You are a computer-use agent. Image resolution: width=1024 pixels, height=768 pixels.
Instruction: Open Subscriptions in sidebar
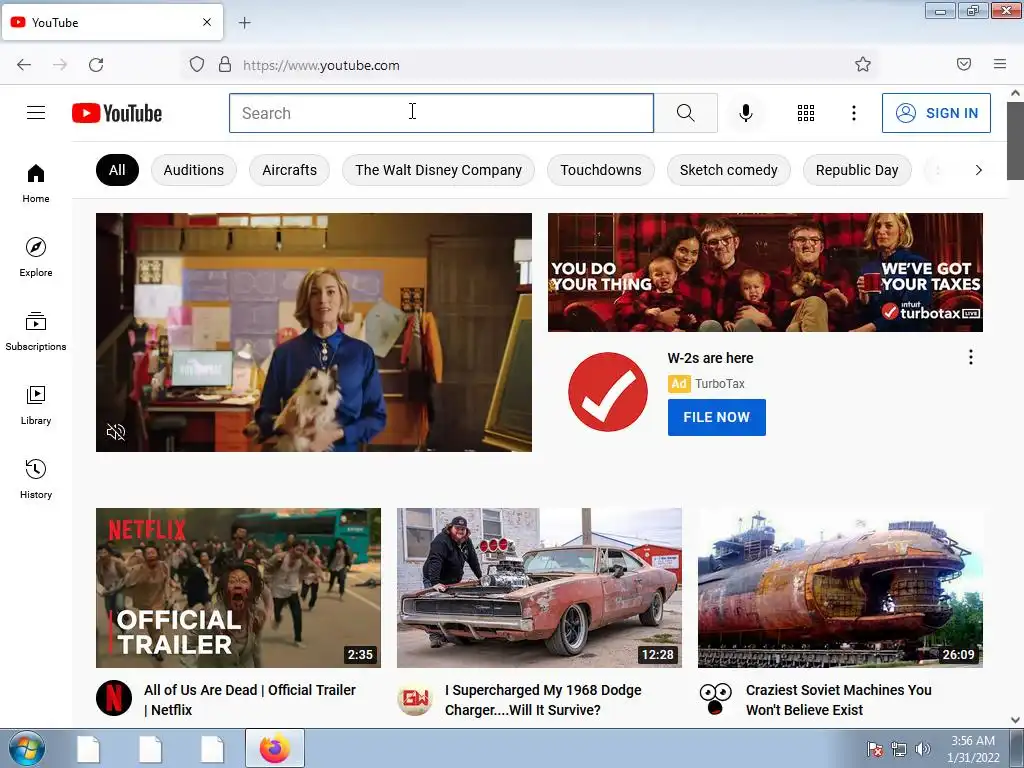click(36, 331)
